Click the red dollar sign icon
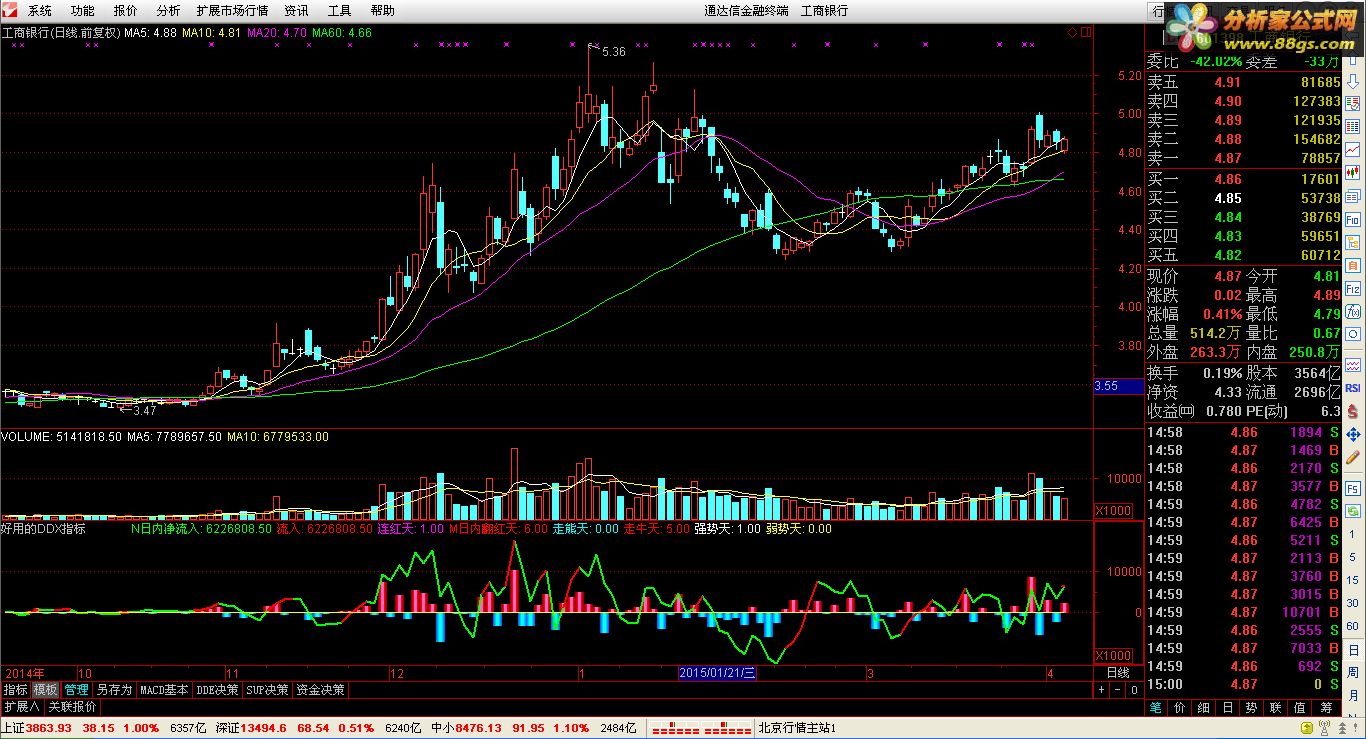 coord(1353,411)
